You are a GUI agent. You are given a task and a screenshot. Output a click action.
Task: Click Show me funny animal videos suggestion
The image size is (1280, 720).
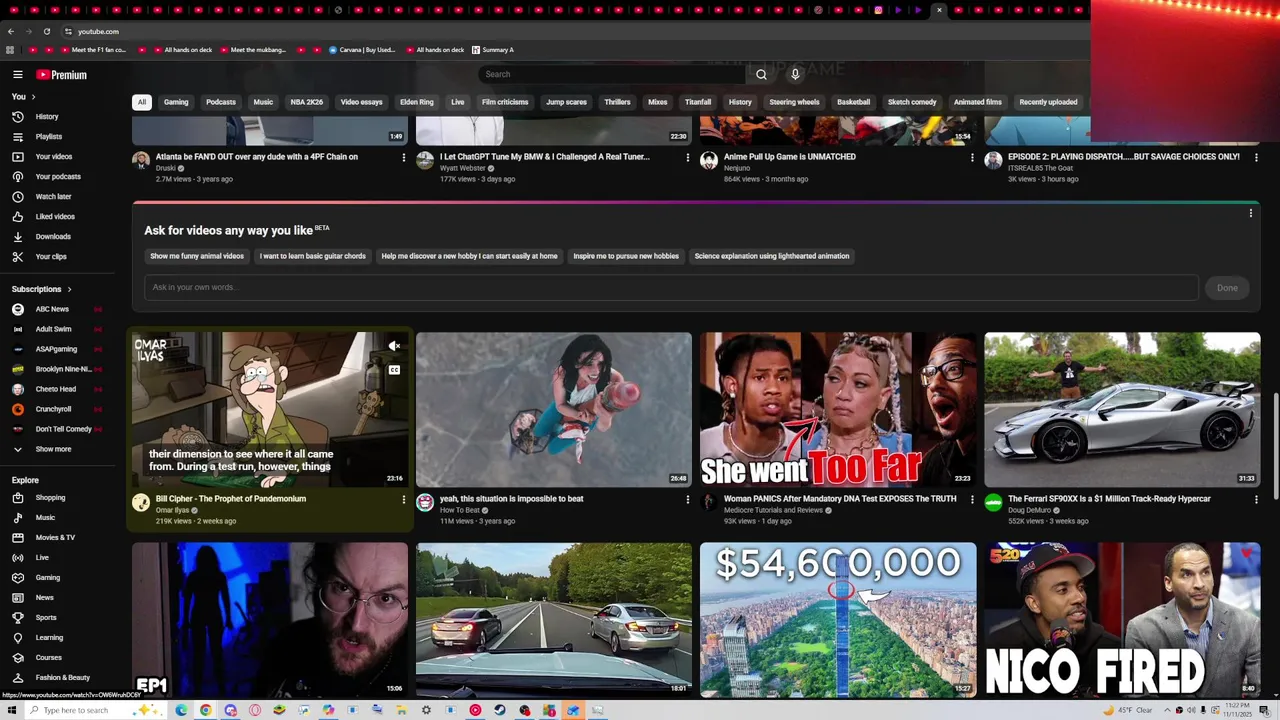(x=197, y=256)
